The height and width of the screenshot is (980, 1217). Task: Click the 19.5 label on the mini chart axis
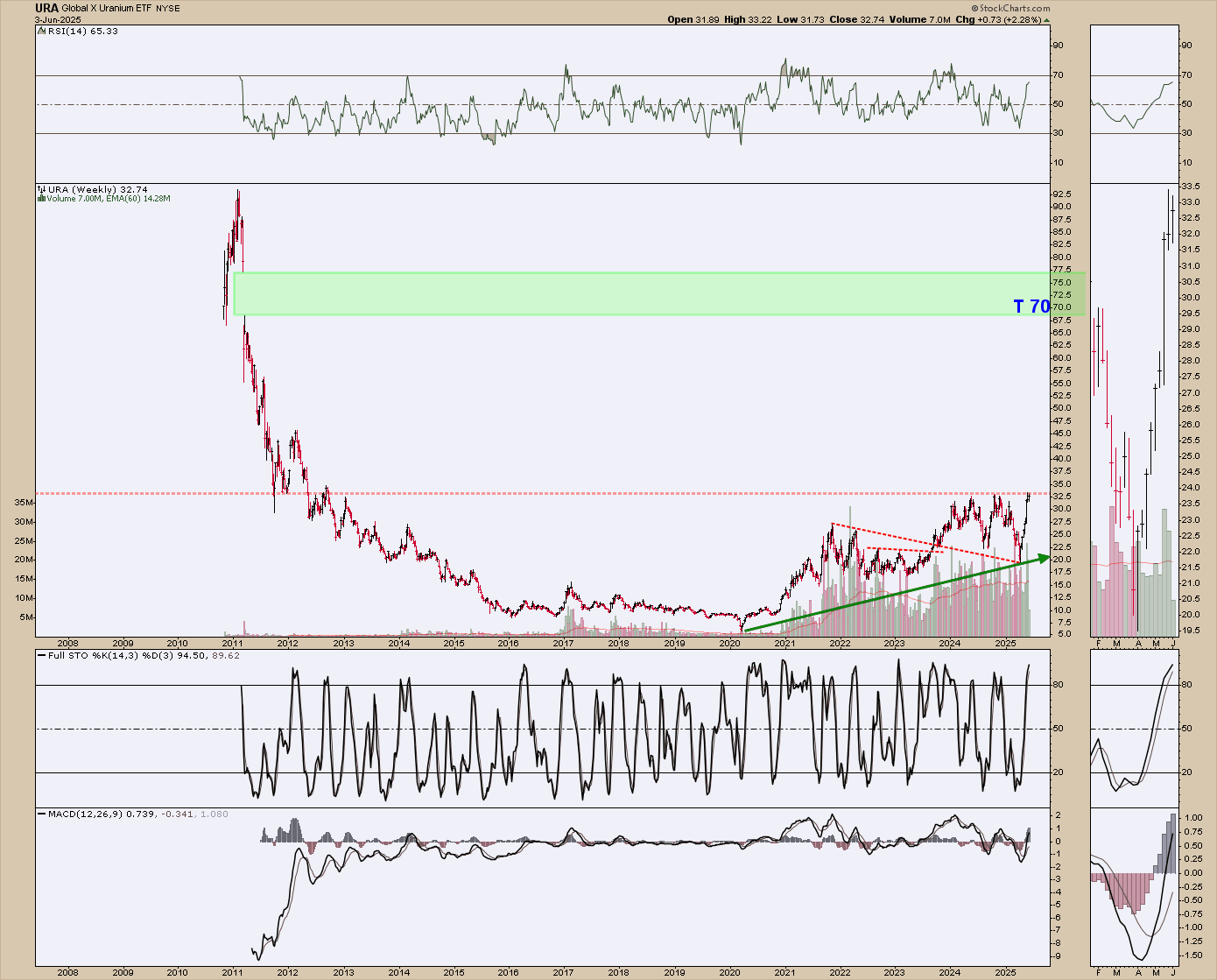(x=1190, y=630)
